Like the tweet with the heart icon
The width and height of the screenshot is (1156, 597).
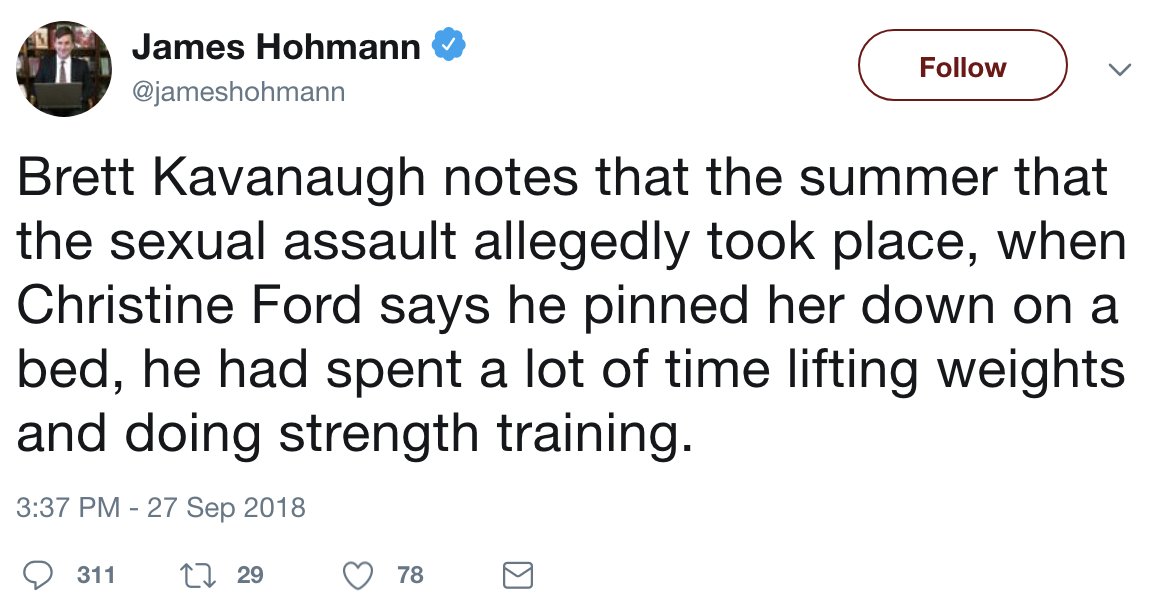359,576
